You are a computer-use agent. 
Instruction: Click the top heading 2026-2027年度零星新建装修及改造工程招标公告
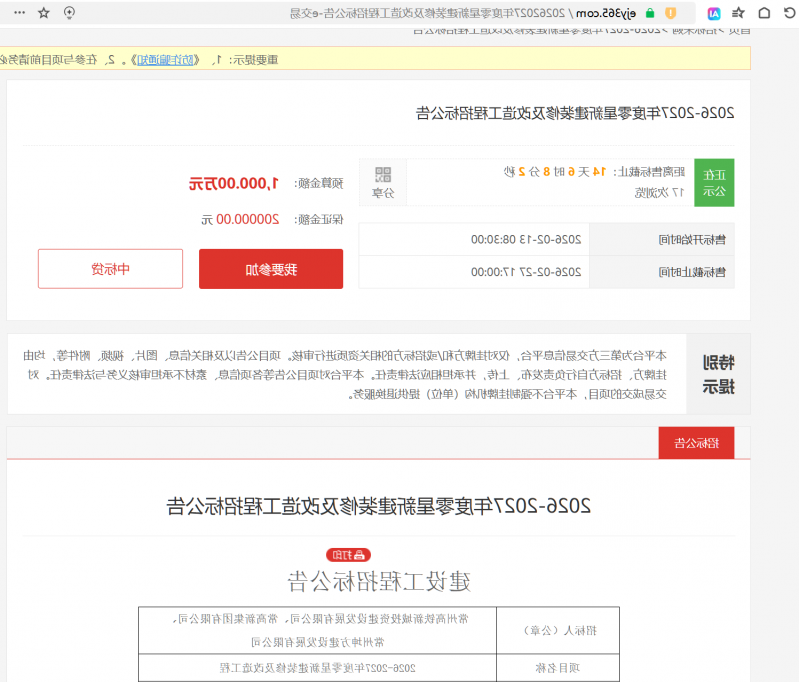click(x=575, y=113)
